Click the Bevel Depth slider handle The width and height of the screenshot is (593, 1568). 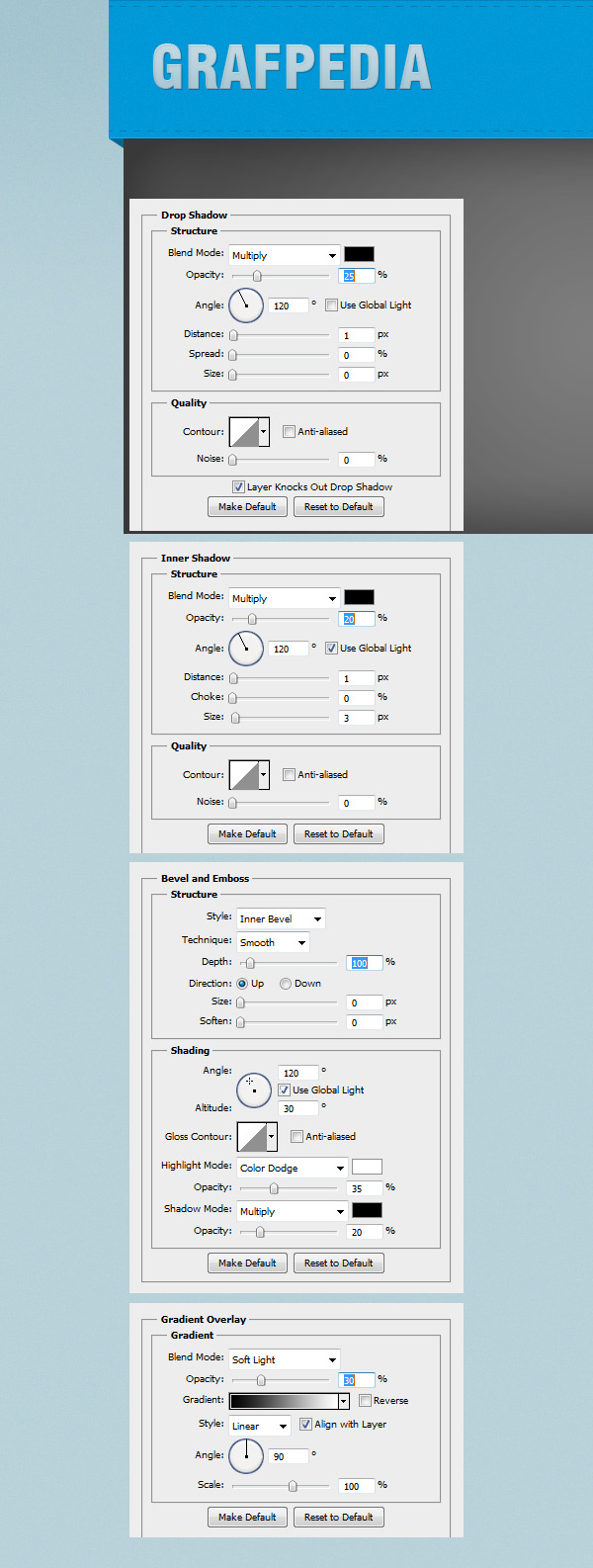tap(250, 963)
